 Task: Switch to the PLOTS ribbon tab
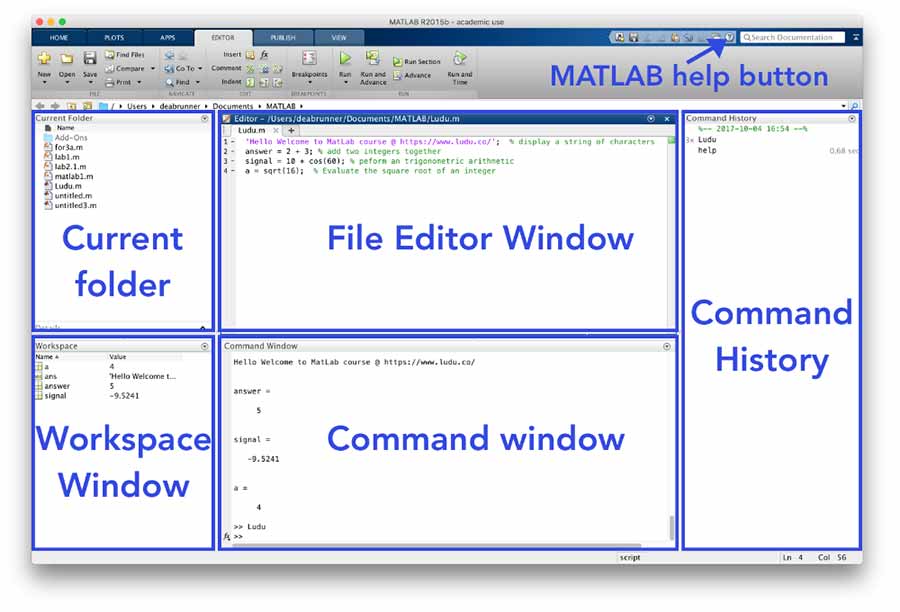[x=114, y=37]
